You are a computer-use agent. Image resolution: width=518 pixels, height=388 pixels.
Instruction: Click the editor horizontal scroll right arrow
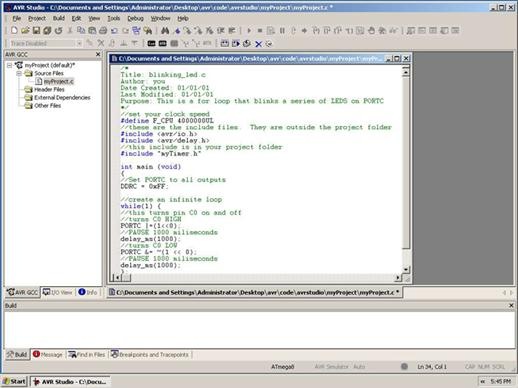tap(398, 277)
